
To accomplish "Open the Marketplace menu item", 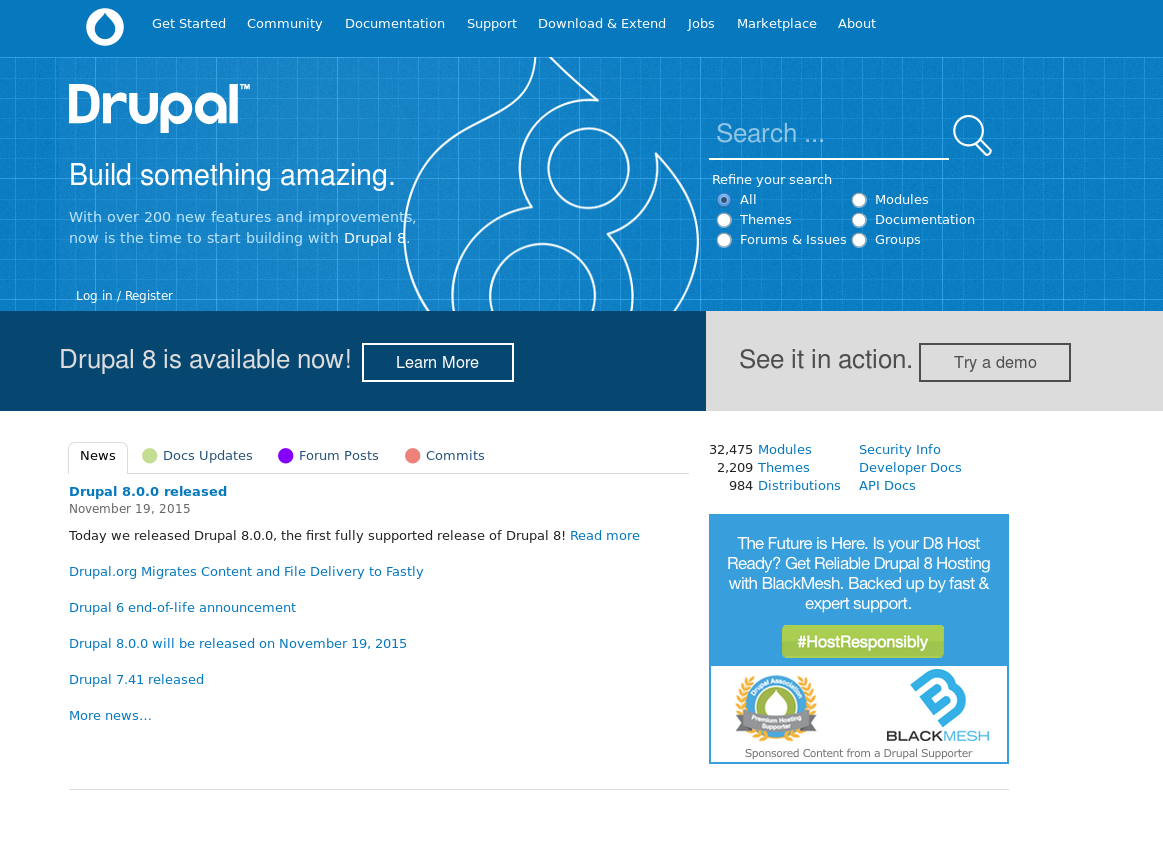I will [x=777, y=24].
